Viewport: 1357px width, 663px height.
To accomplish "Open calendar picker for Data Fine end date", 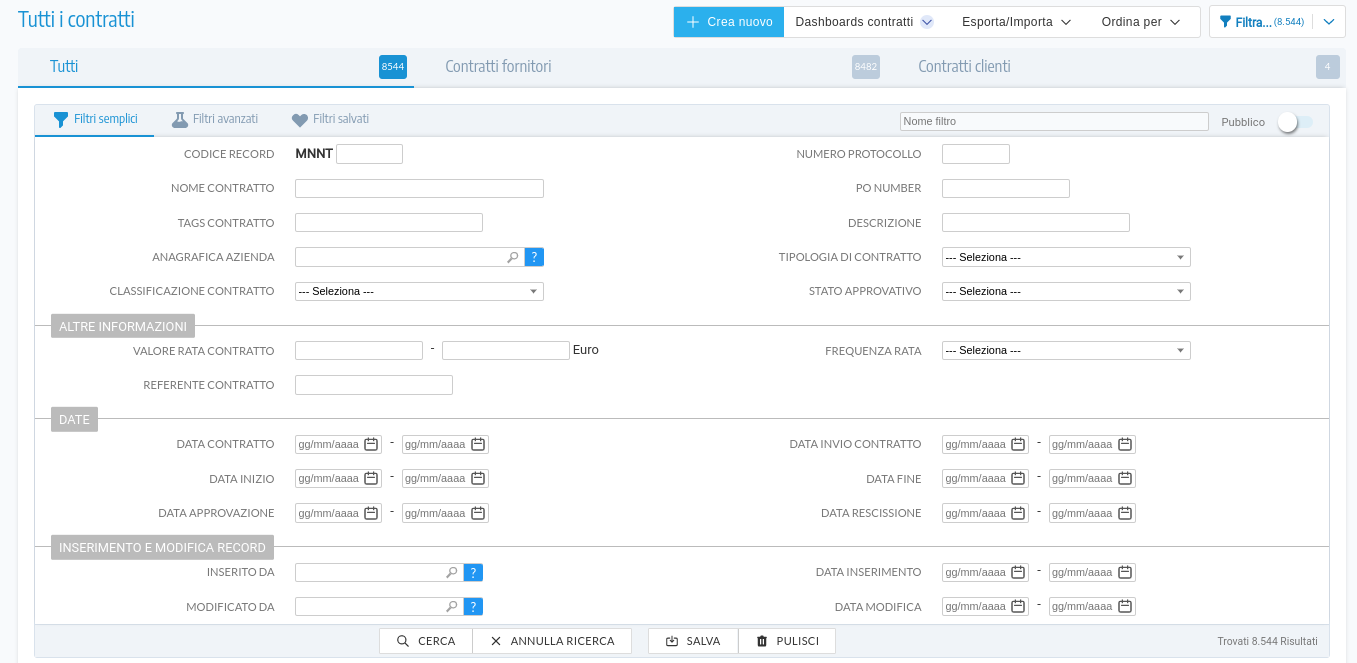I will pos(1125,479).
